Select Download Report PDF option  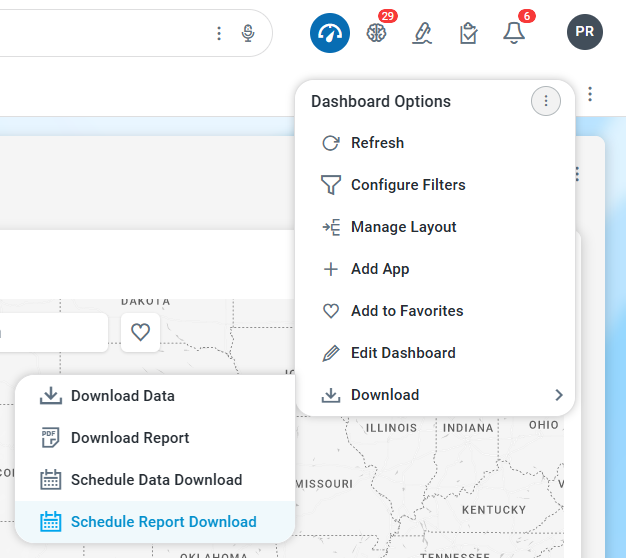130,438
